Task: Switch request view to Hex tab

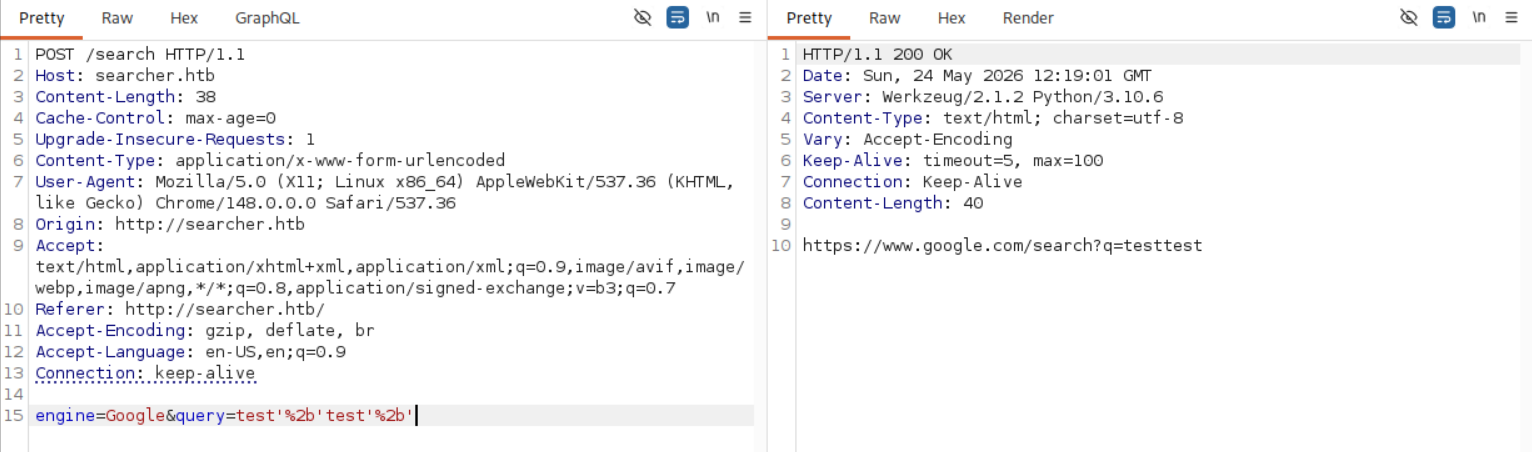Action: coord(184,18)
